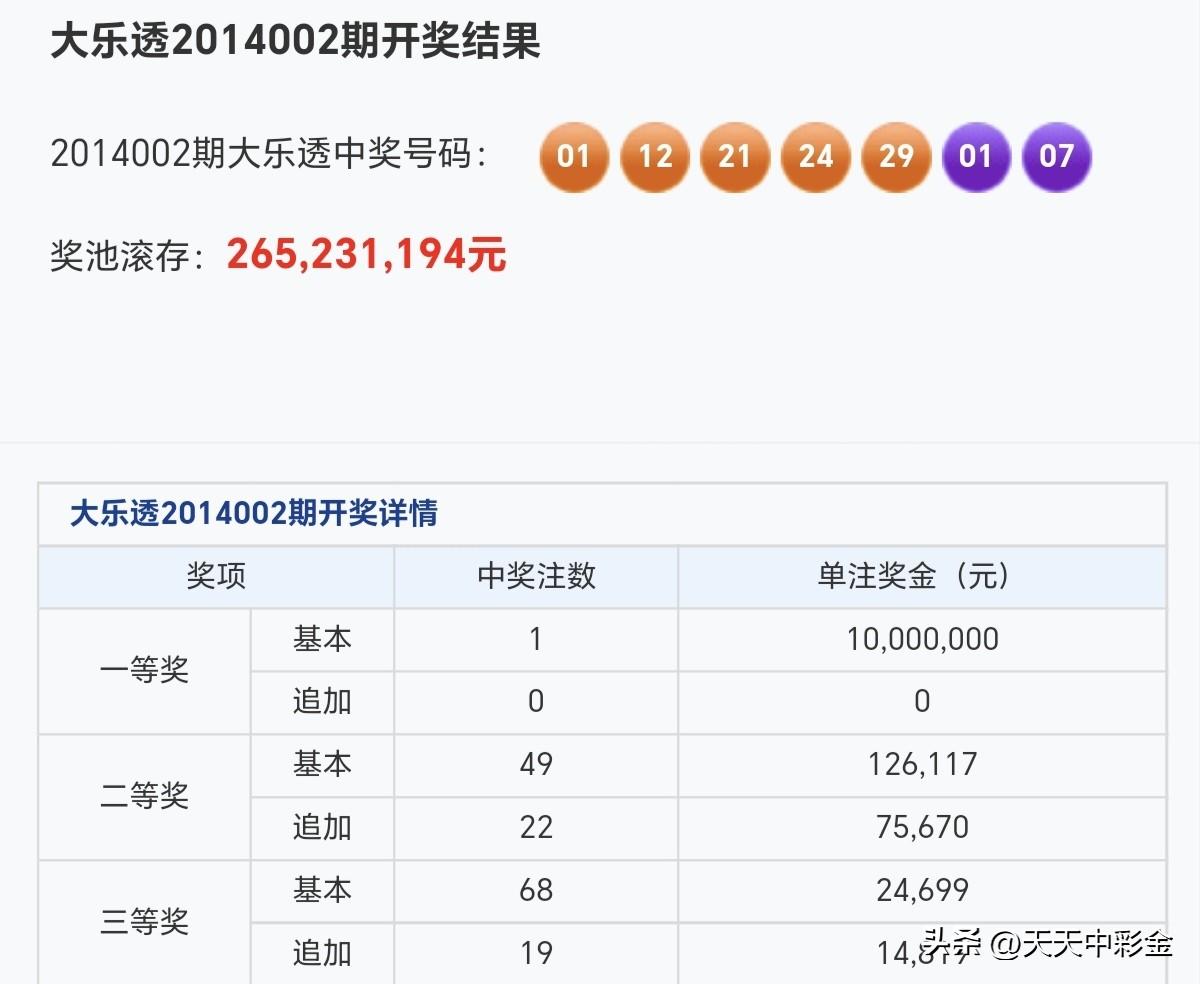1200x984 pixels.
Task: Click the orange 01 lottery ball
Action: (574, 157)
